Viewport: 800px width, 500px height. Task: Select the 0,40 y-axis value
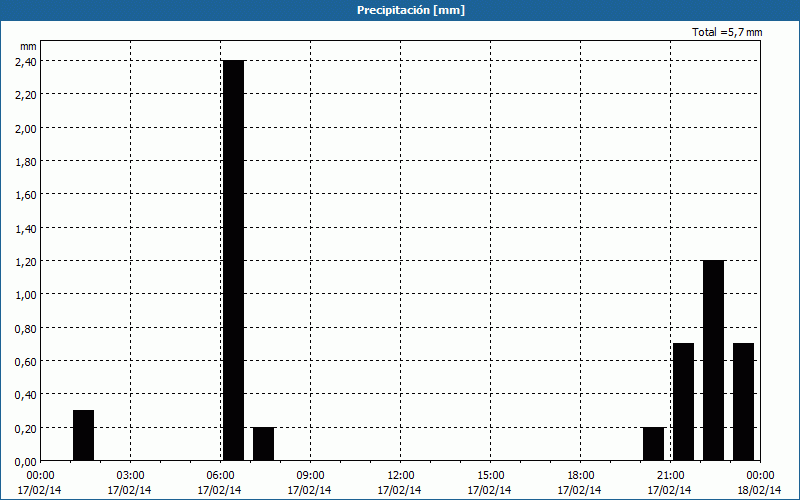(26, 394)
